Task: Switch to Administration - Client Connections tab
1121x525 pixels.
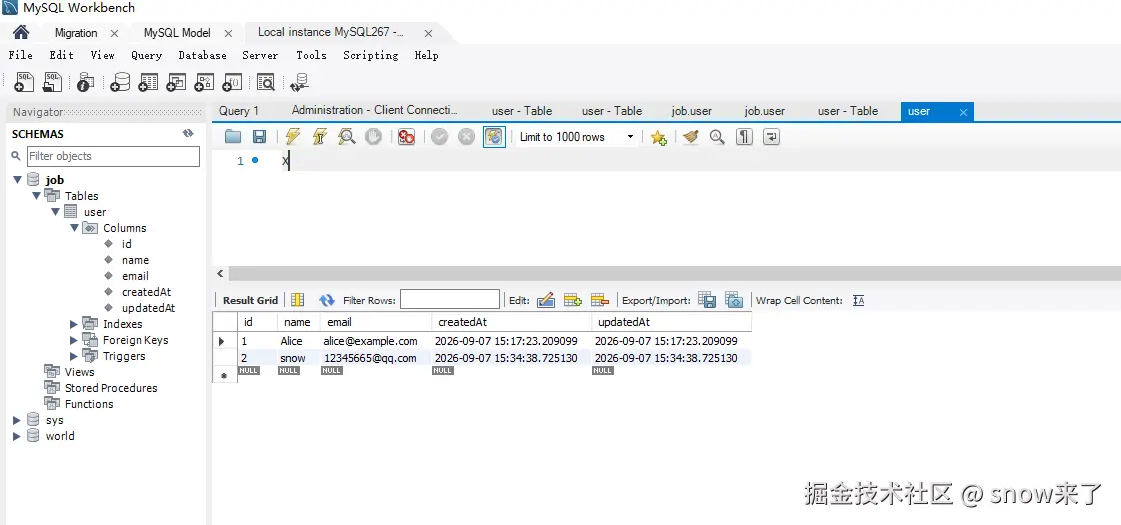Action: 374,110
